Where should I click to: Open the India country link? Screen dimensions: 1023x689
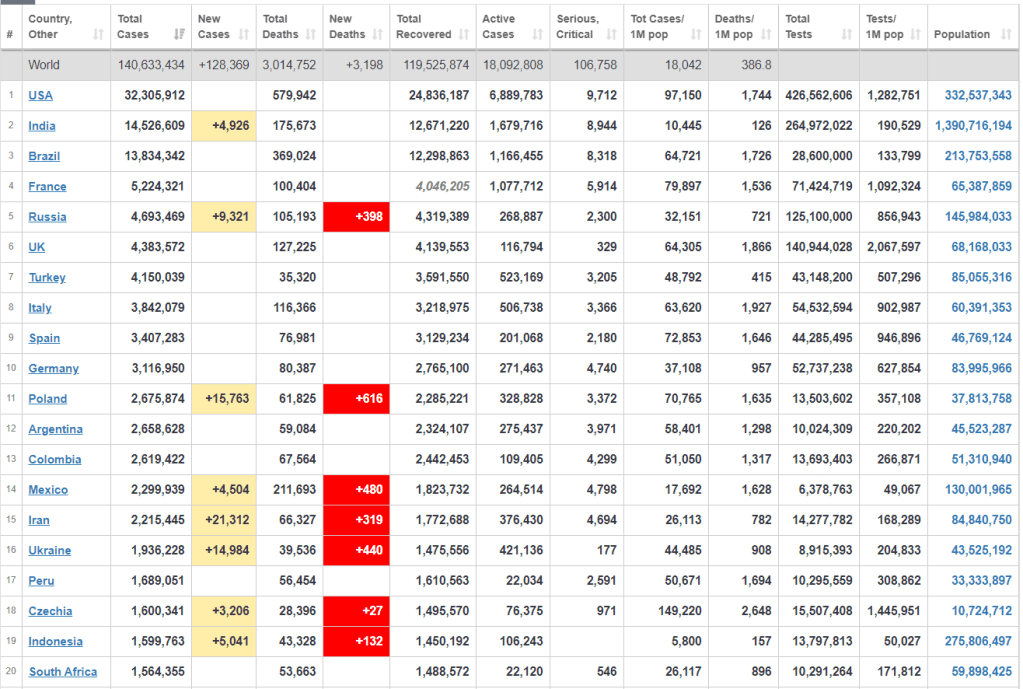(42, 126)
